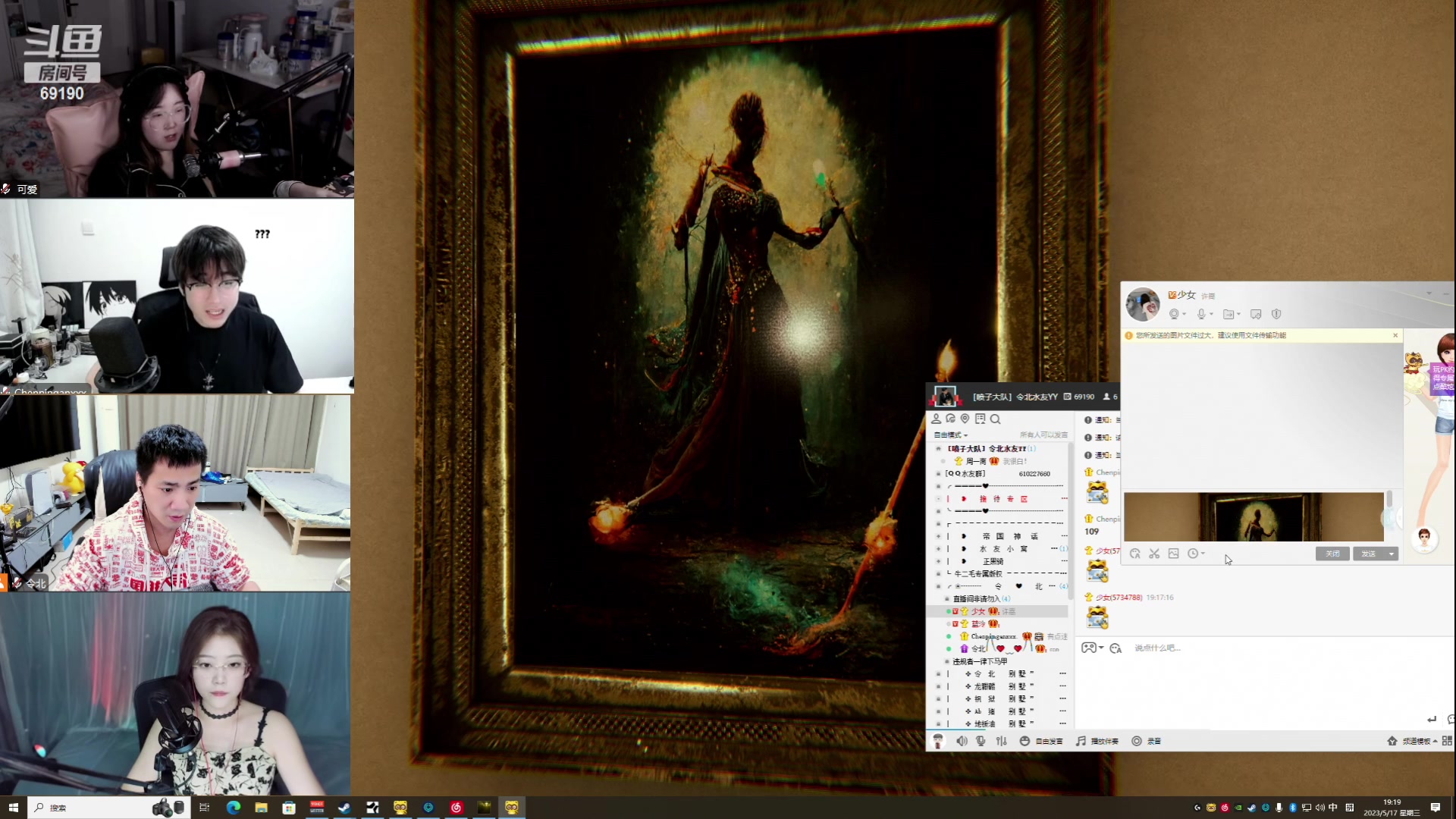Click the location pin icon in YY toolbar
1456x819 pixels.
tap(965, 419)
